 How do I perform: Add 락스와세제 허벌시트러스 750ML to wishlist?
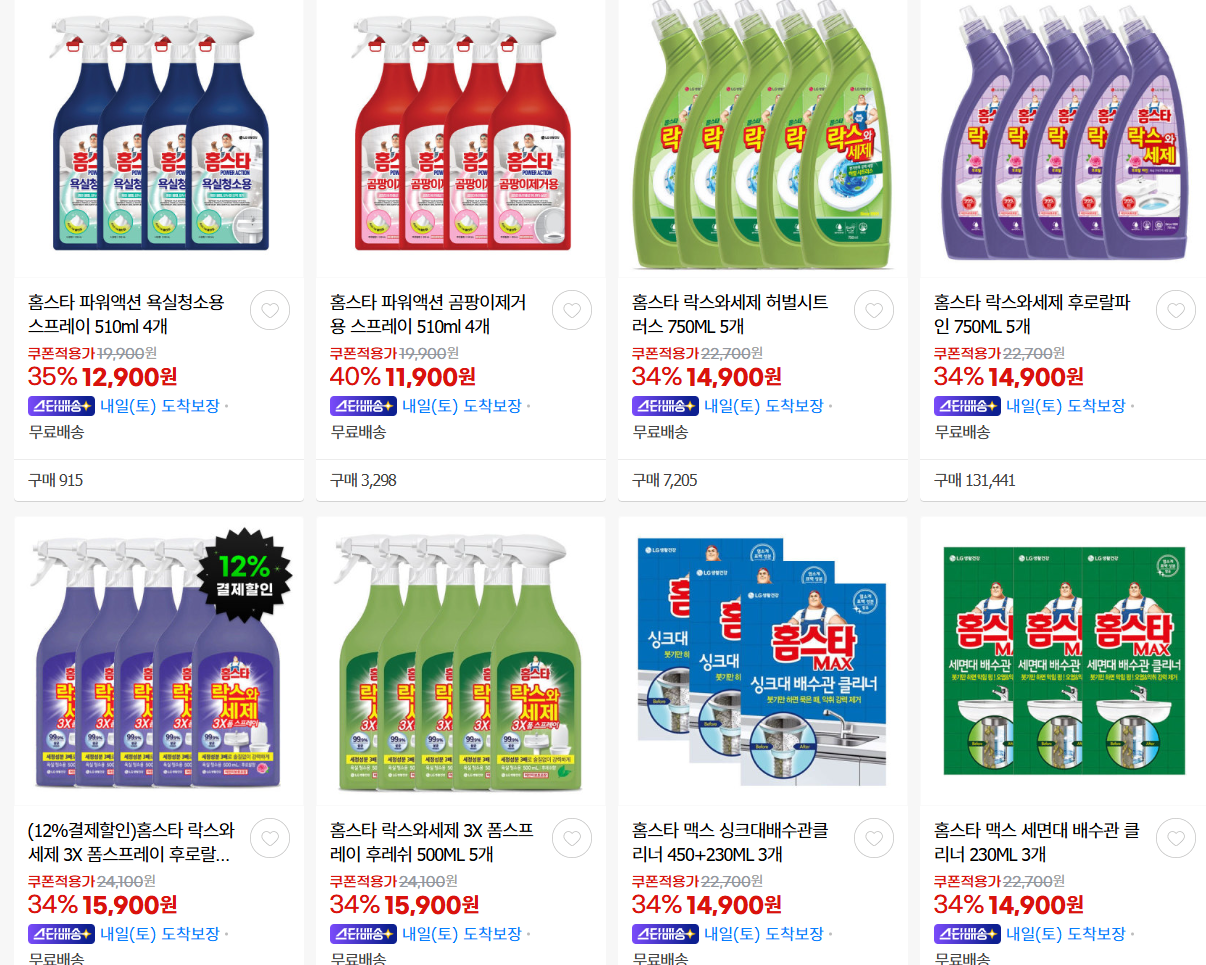pos(874,310)
